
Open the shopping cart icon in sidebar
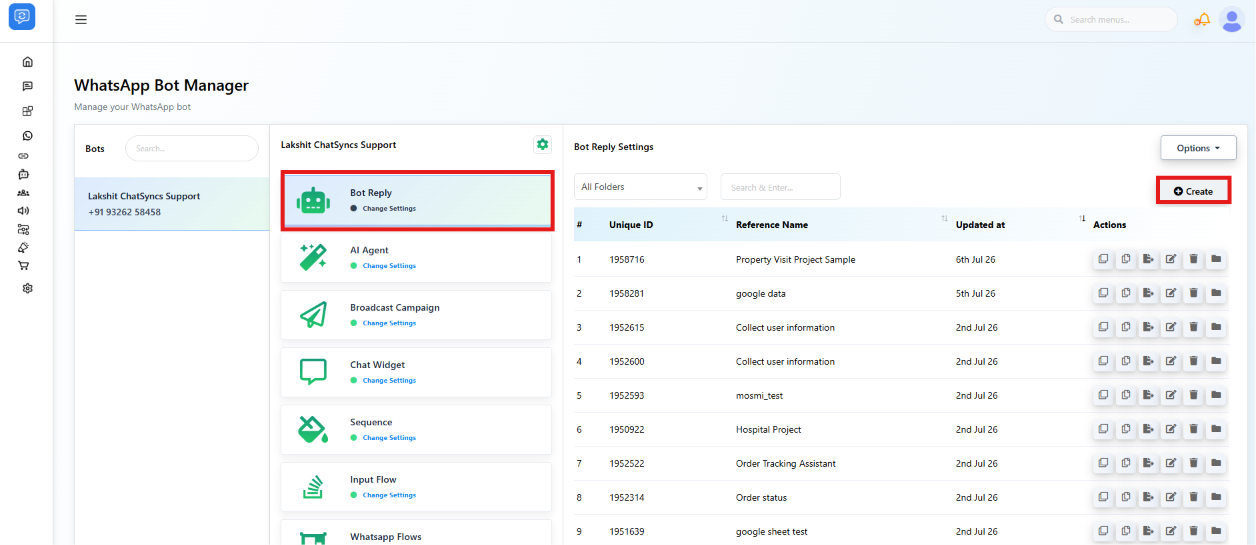coord(24,266)
